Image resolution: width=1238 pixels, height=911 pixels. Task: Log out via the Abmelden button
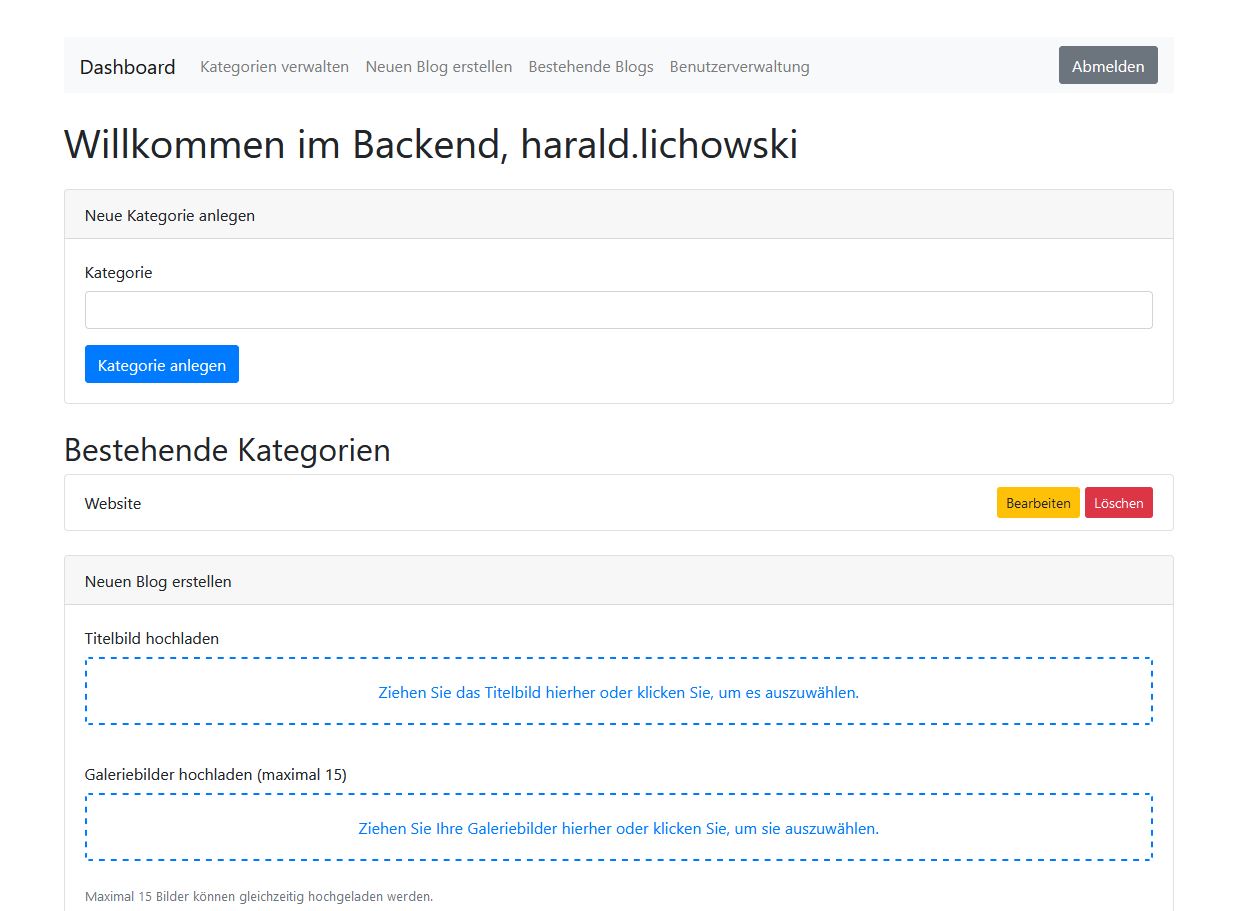1107,65
